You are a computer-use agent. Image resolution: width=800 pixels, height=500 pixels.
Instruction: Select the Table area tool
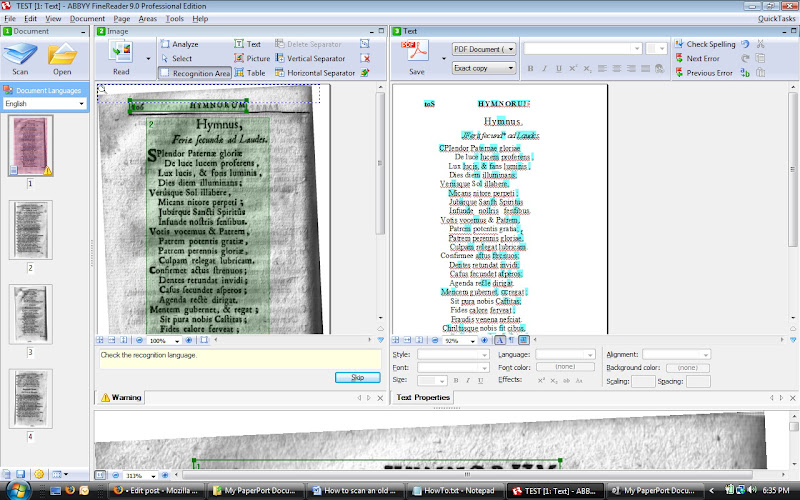point(250,73)
